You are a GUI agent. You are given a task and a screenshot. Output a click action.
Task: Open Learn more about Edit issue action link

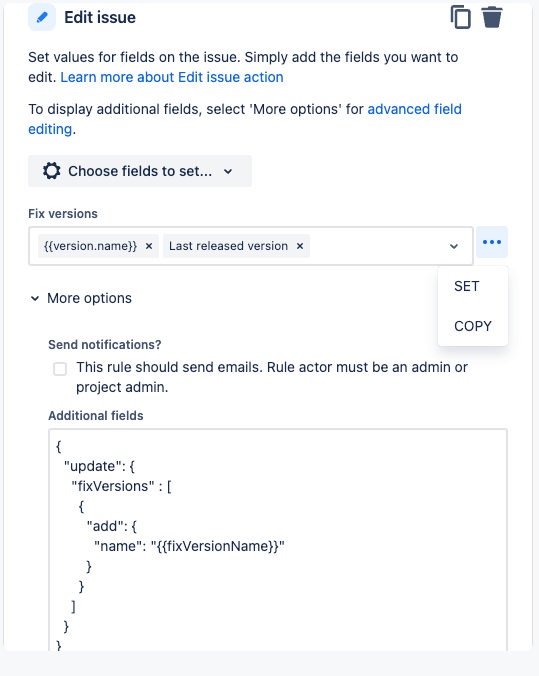click(172, 77)
